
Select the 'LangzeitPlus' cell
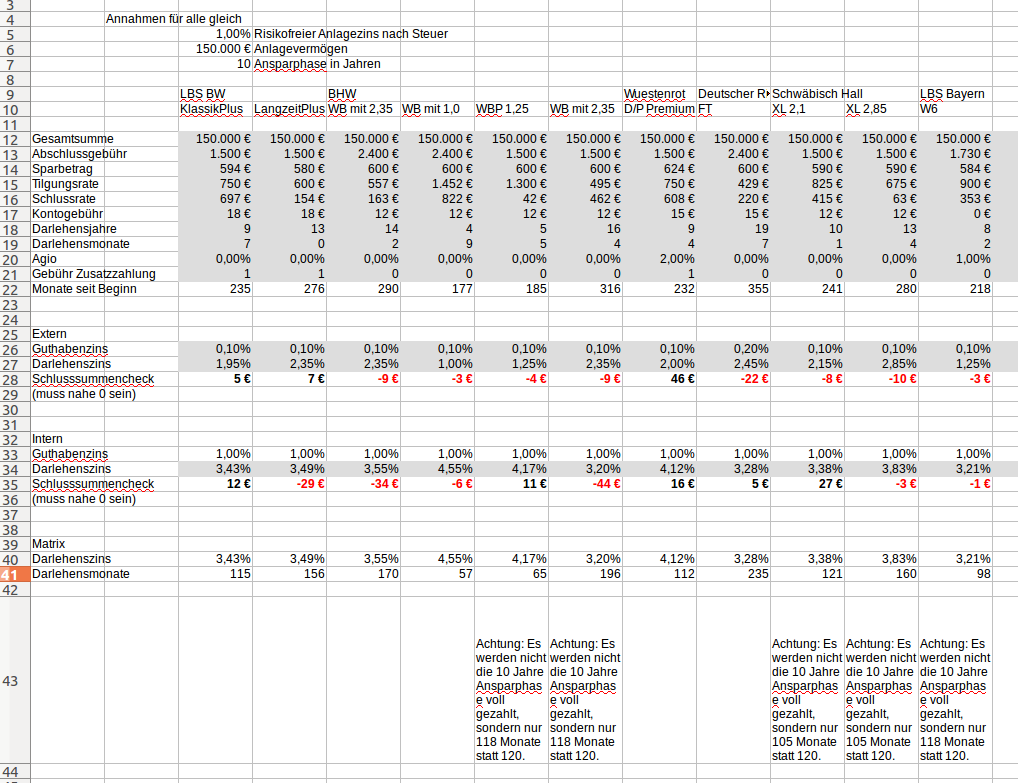pyautogui.click(x=290, y=108)
